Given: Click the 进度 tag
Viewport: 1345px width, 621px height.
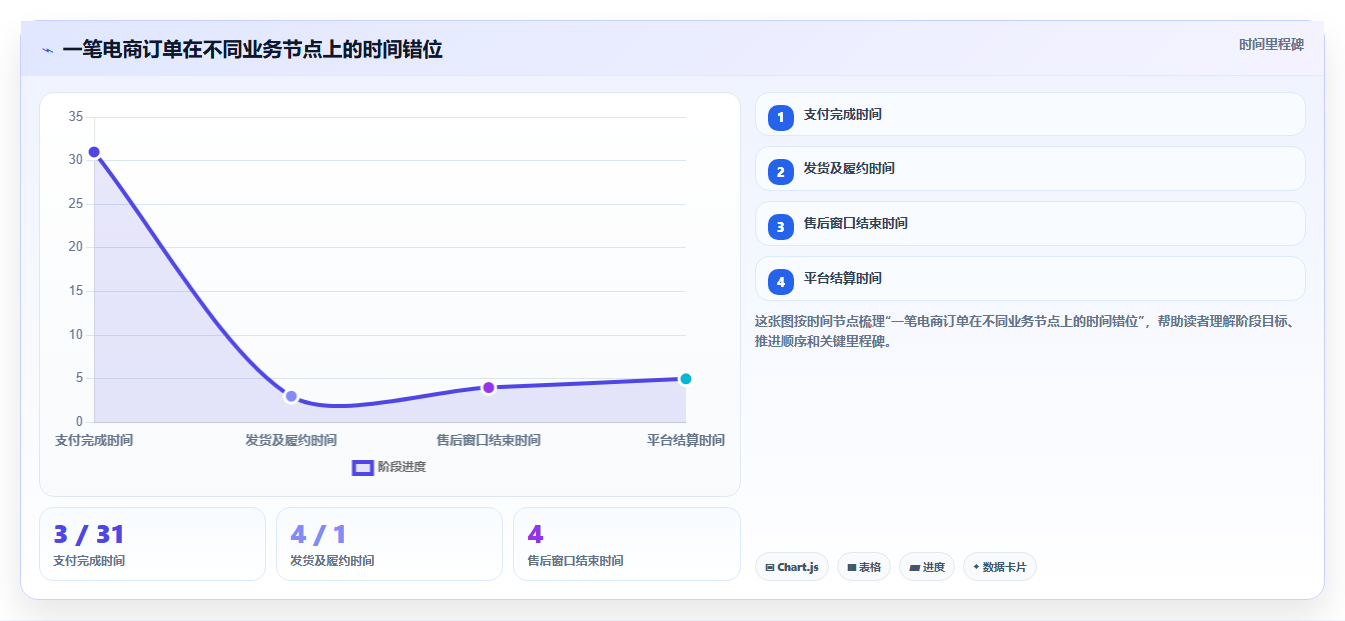Looking at the screenshot, I should [927, 567].
